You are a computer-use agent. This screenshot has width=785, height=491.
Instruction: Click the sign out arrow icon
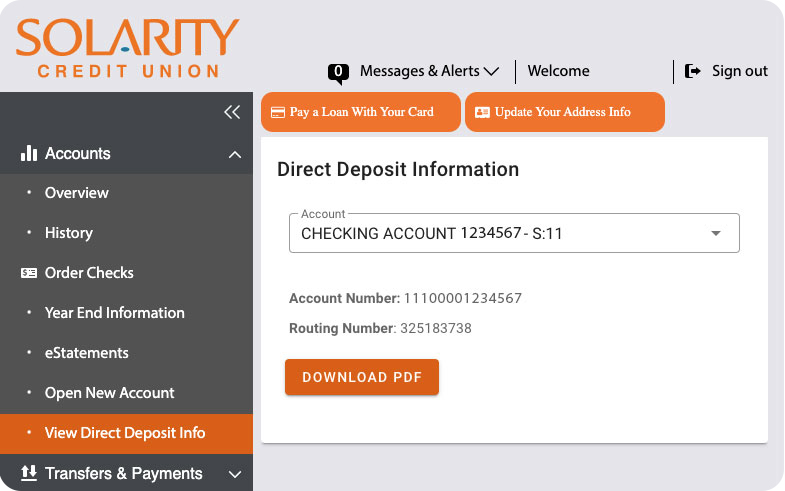pos(693,71)
